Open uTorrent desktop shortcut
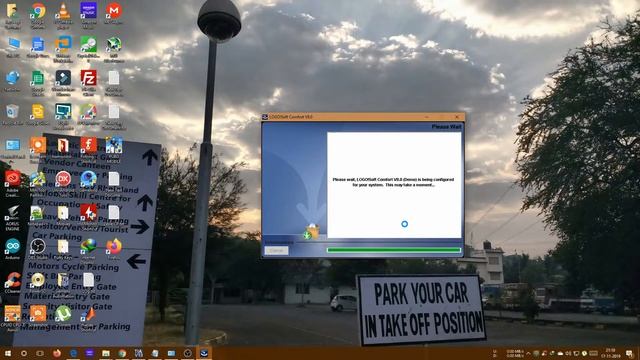 (63, 314)
